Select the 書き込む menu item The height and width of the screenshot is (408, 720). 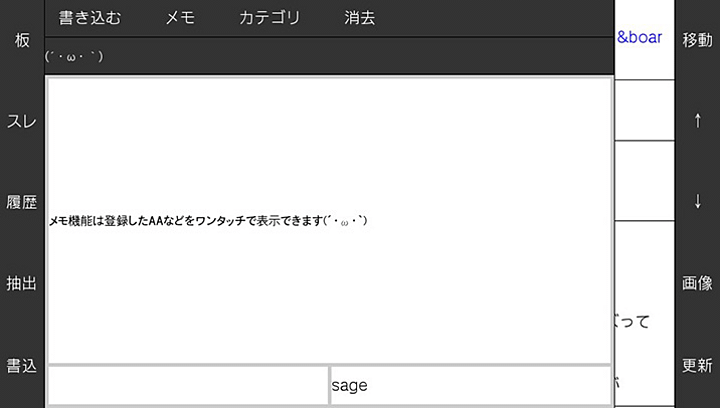pos(90,18)
